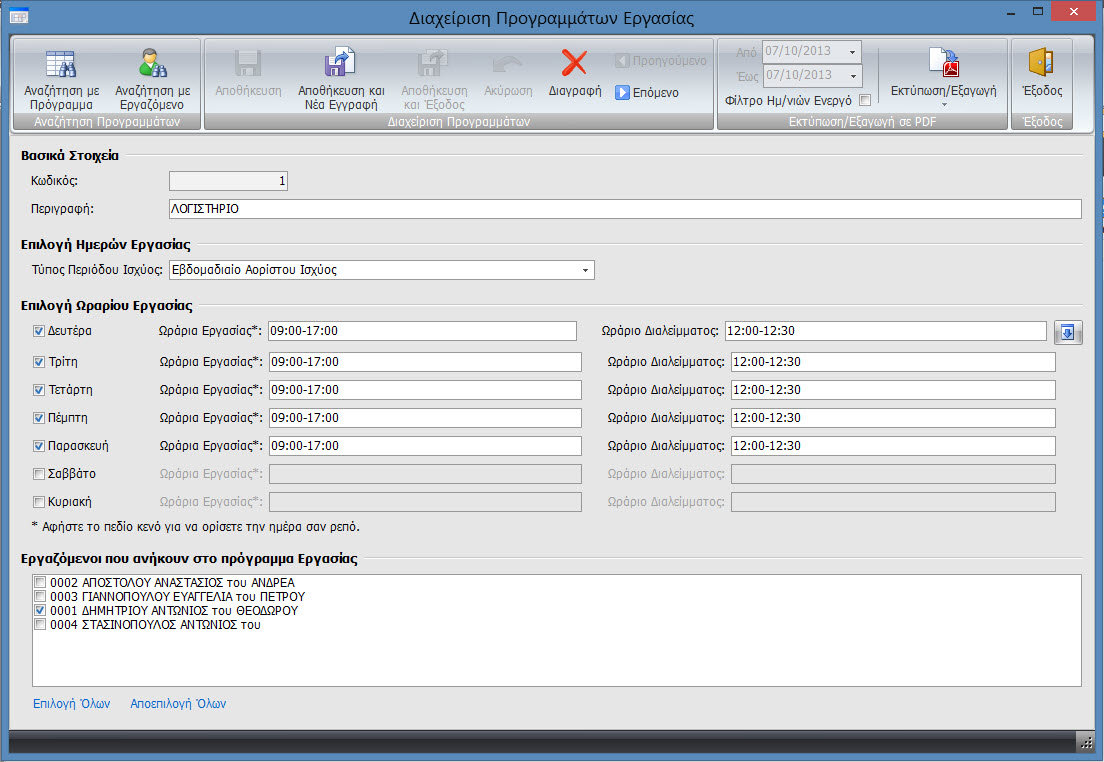Screen dimensions: 1104x762
Task: Click Τρίτη Ωράριο Διαλείμματος input field
Action: (x=893, y=362)
